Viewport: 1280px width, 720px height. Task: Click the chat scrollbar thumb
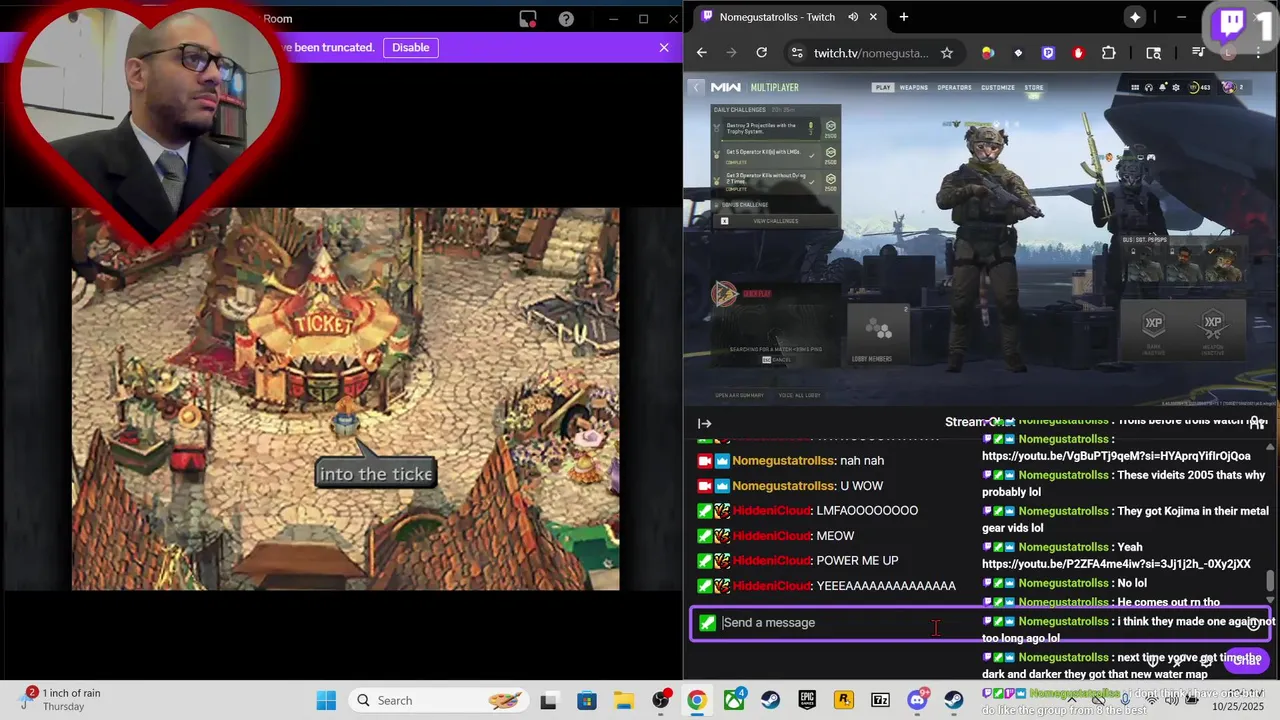1271,581
